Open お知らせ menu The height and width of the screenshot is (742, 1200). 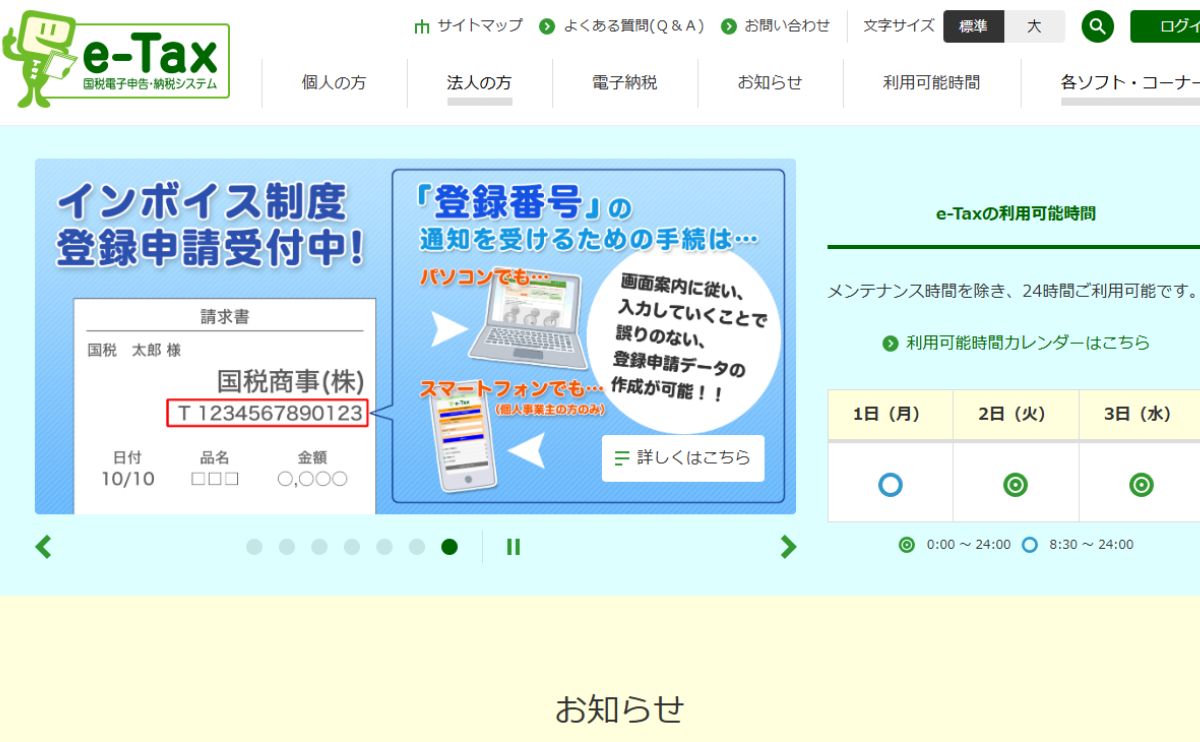[770, 83]
